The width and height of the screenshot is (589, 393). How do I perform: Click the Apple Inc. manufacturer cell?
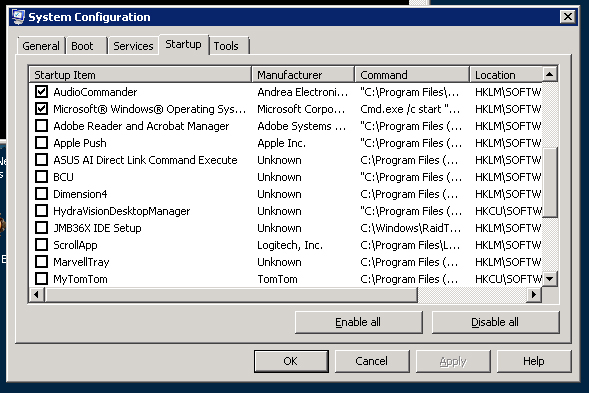click(x=282, y=143)
